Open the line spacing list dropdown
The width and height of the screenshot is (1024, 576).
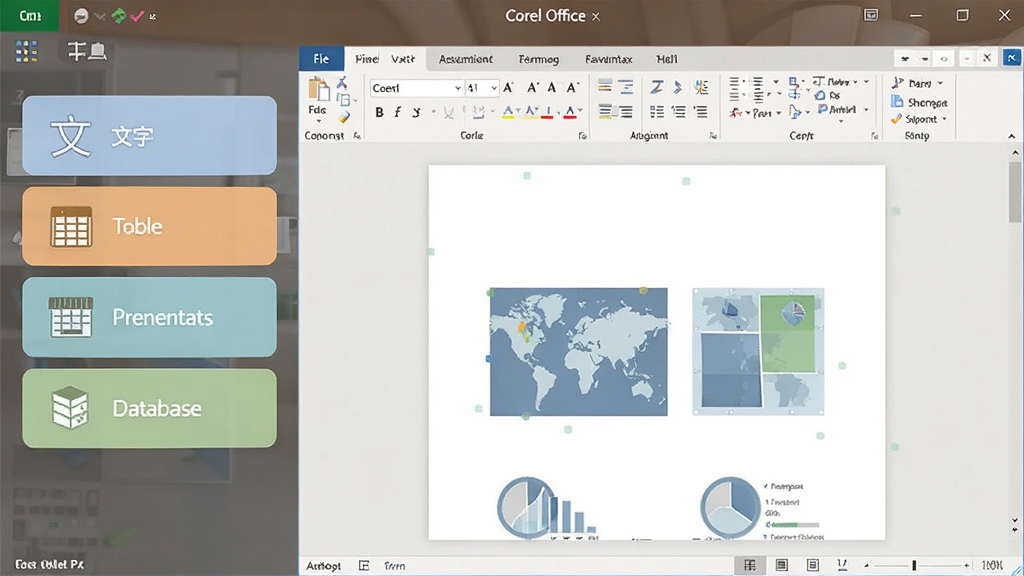pos(776,82)
